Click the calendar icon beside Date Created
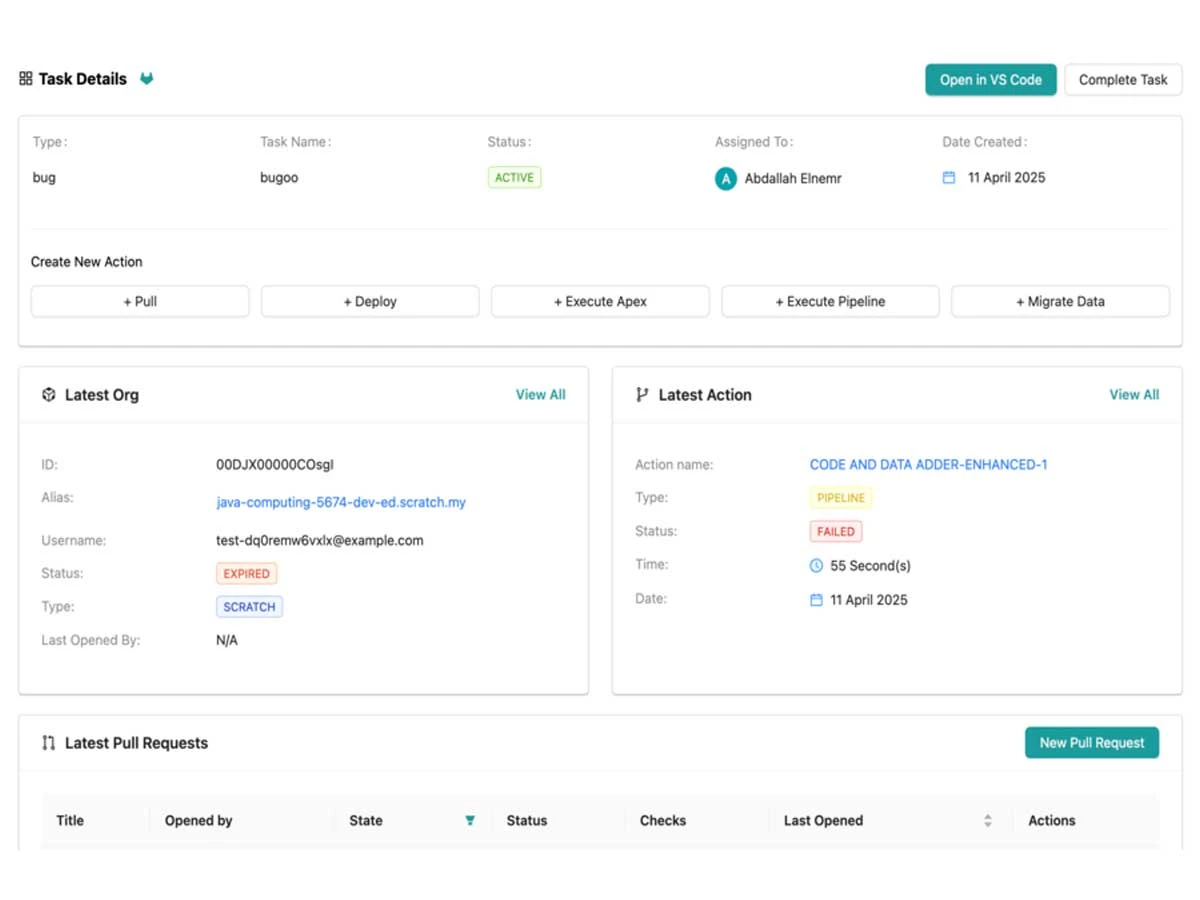1200x900 pixels. tap(949, 178)
